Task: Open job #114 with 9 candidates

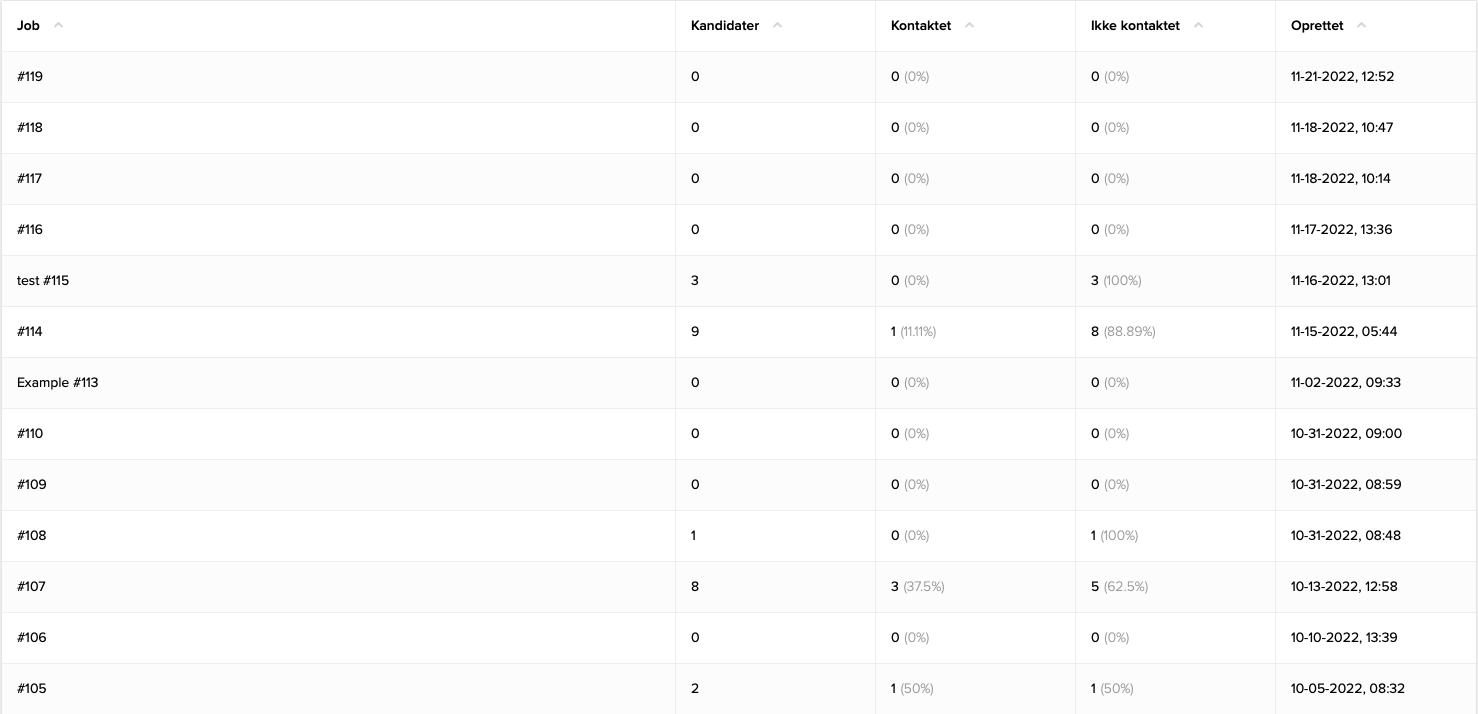Action: (30, 331)
